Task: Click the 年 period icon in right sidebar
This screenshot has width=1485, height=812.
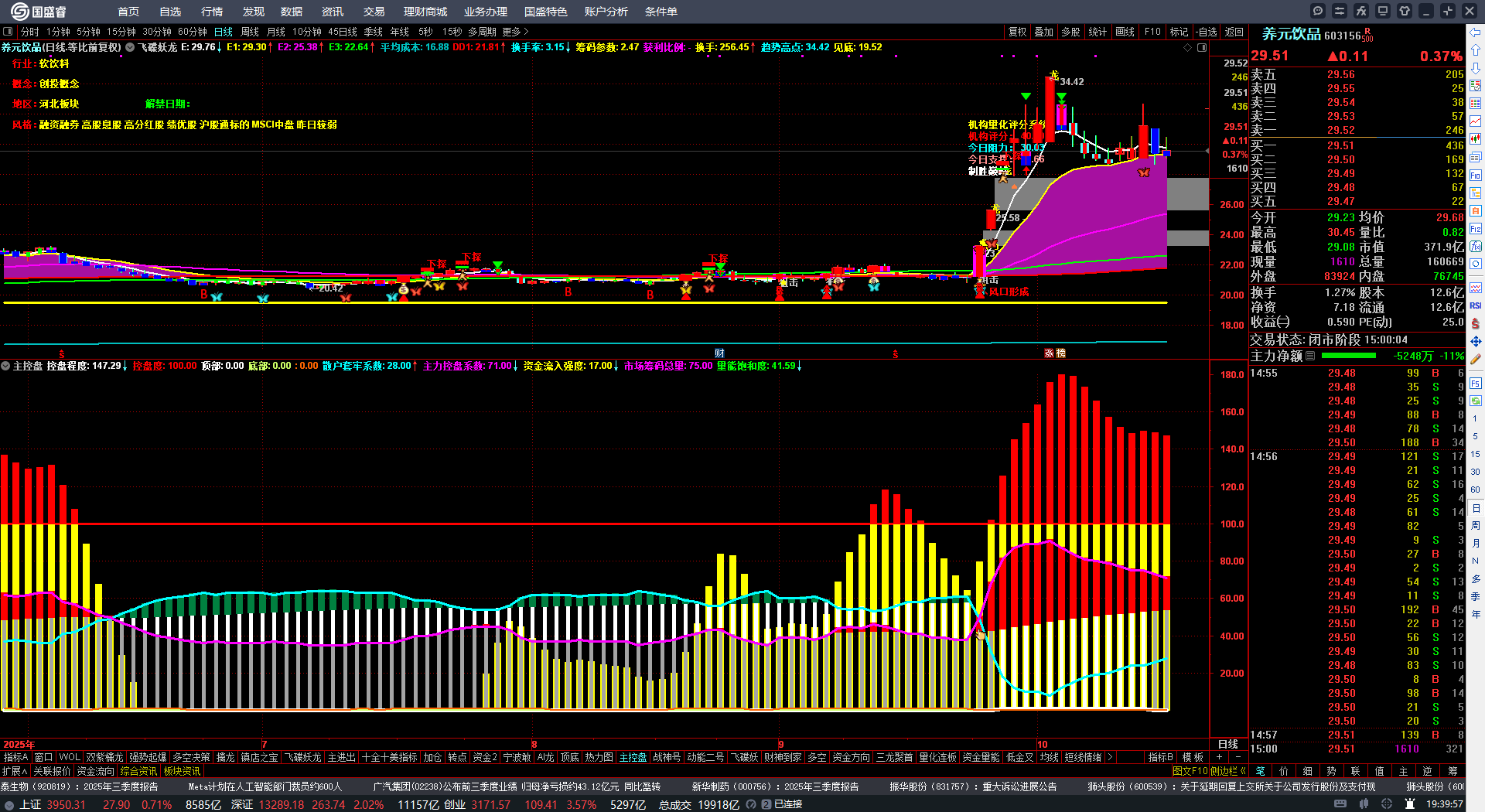Action: coord(1476,614)
